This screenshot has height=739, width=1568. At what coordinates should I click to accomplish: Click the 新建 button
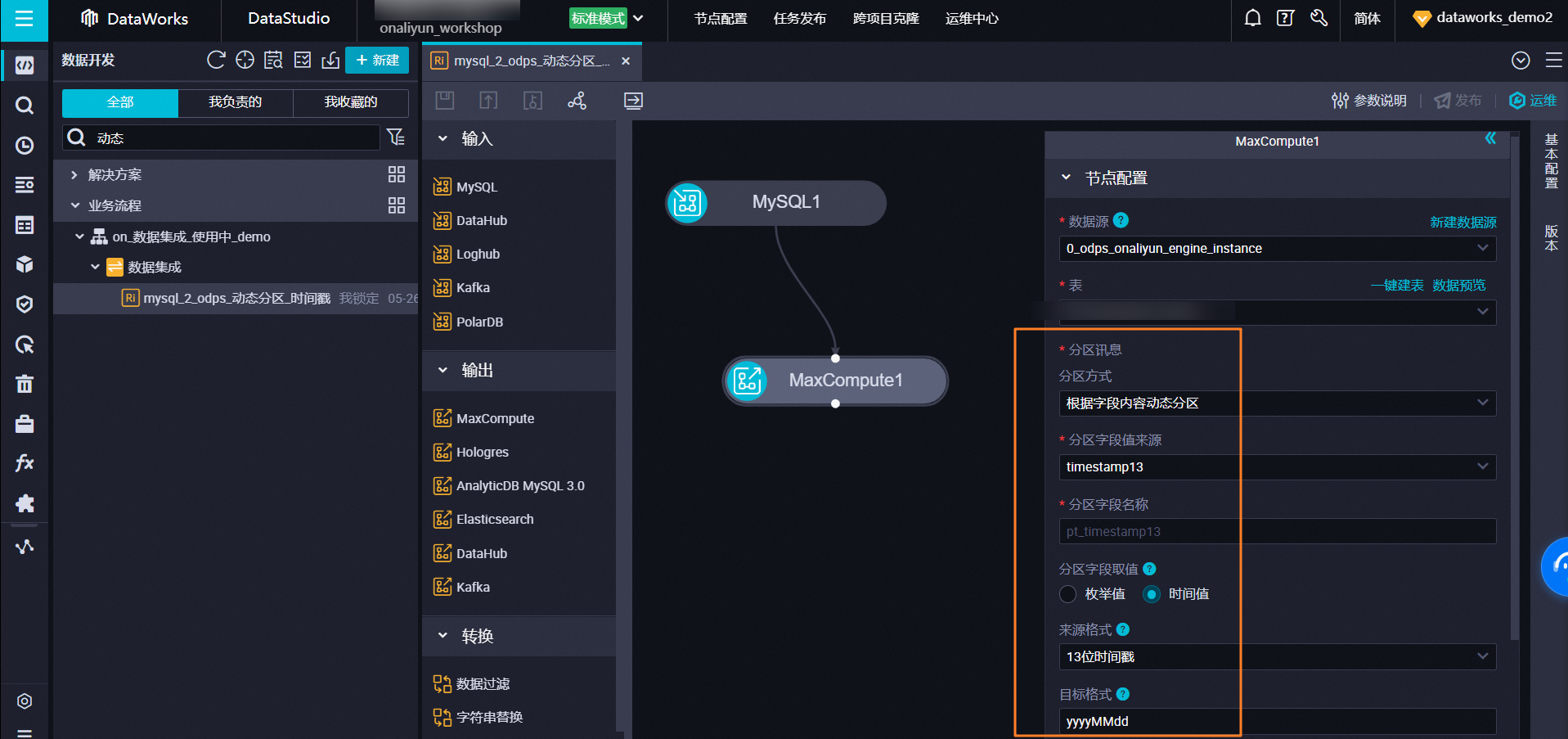(377, 60)
